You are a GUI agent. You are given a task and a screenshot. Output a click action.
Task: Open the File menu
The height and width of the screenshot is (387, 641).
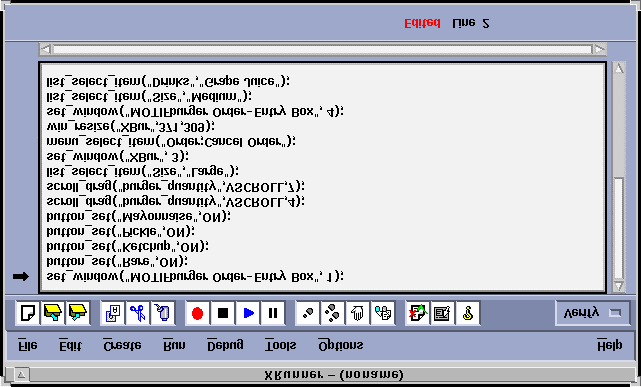point(28,345)
